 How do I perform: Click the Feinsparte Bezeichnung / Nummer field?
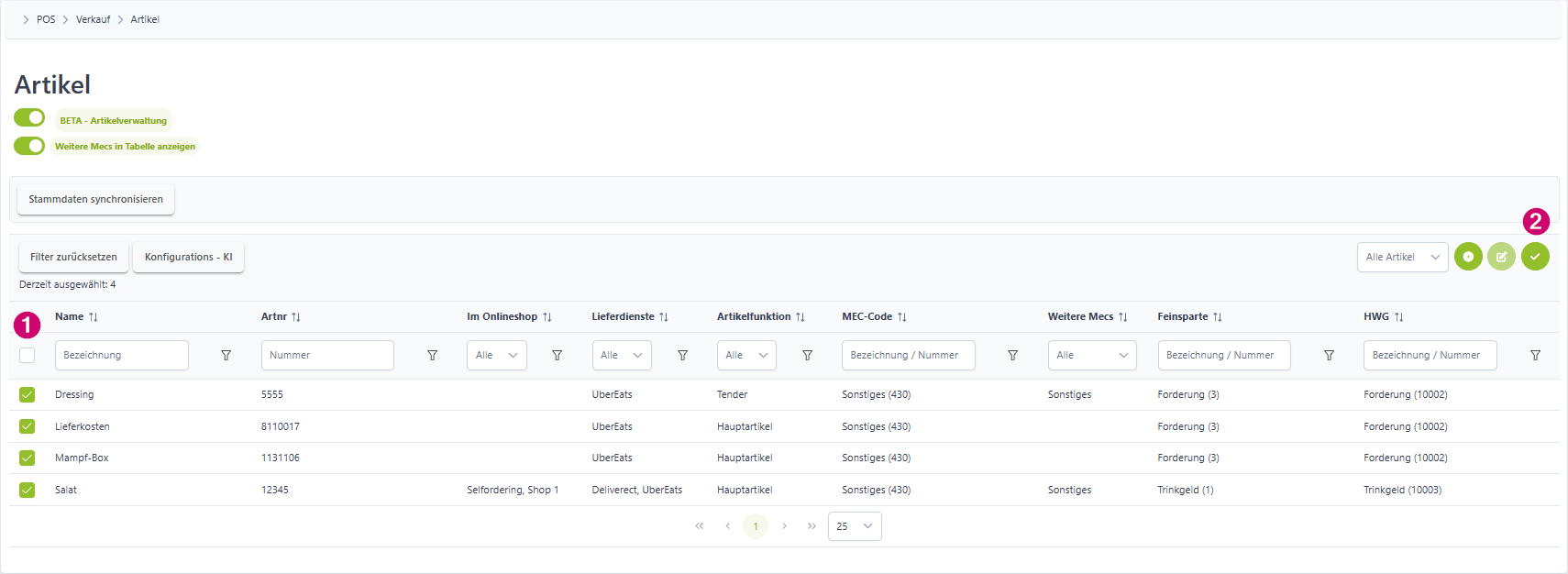pyautogui.click(x=1224, y=355)
